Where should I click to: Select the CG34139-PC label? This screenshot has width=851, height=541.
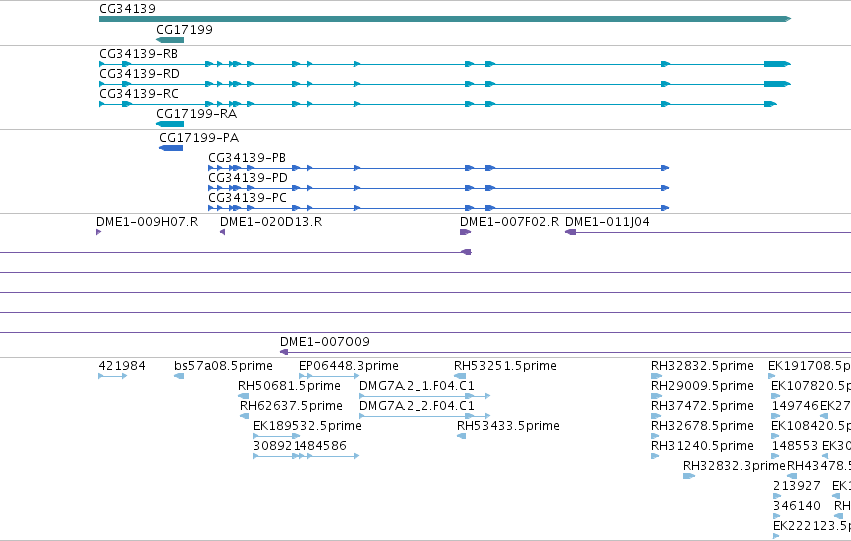pos(247,198)
